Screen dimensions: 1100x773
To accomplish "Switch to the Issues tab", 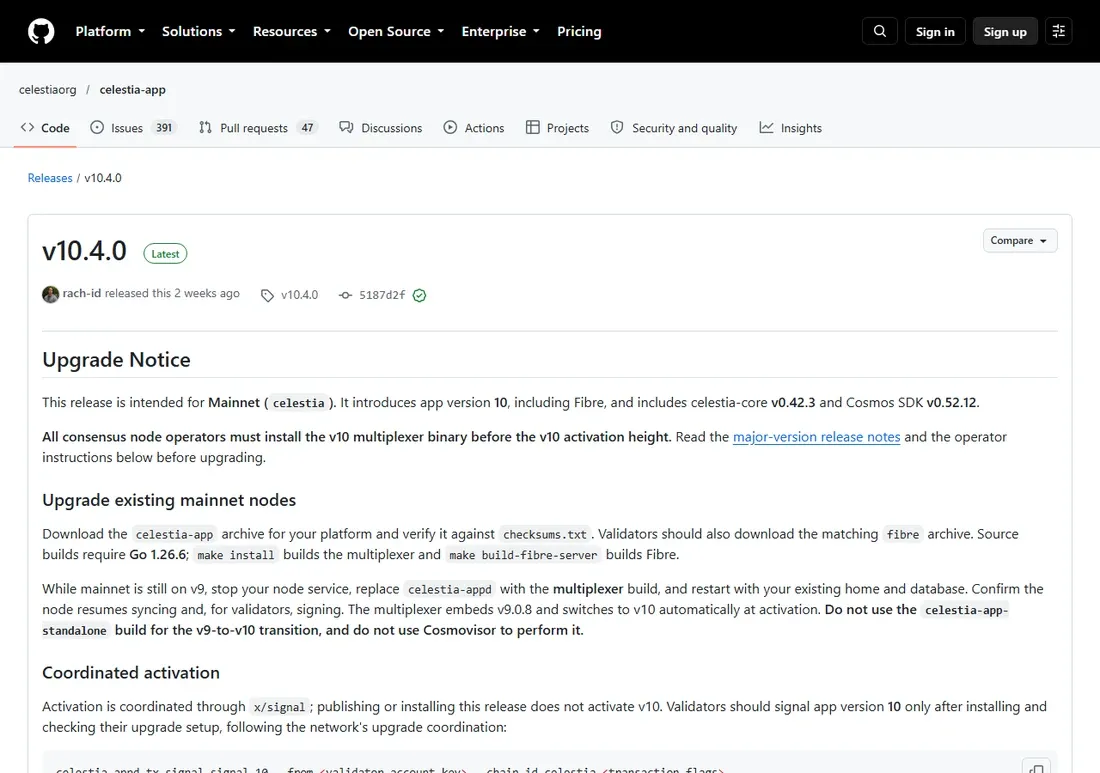I will tap(133, 128).
